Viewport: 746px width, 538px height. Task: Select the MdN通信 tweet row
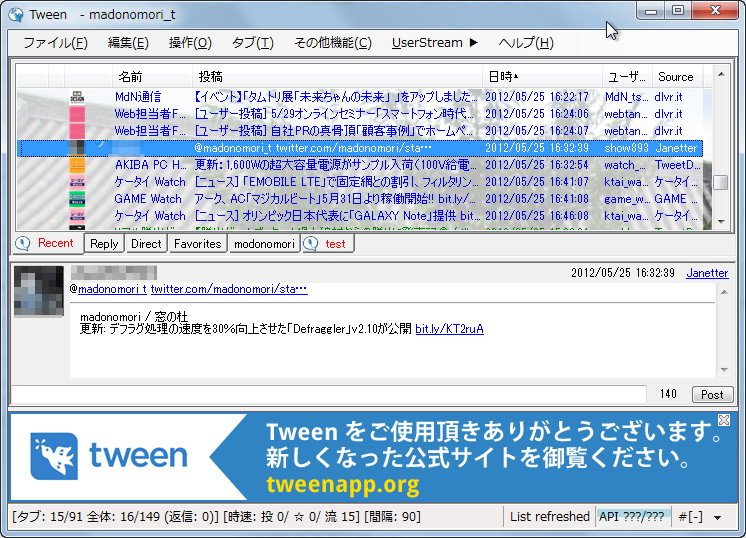pyautogui.click(x=360, y=97)
